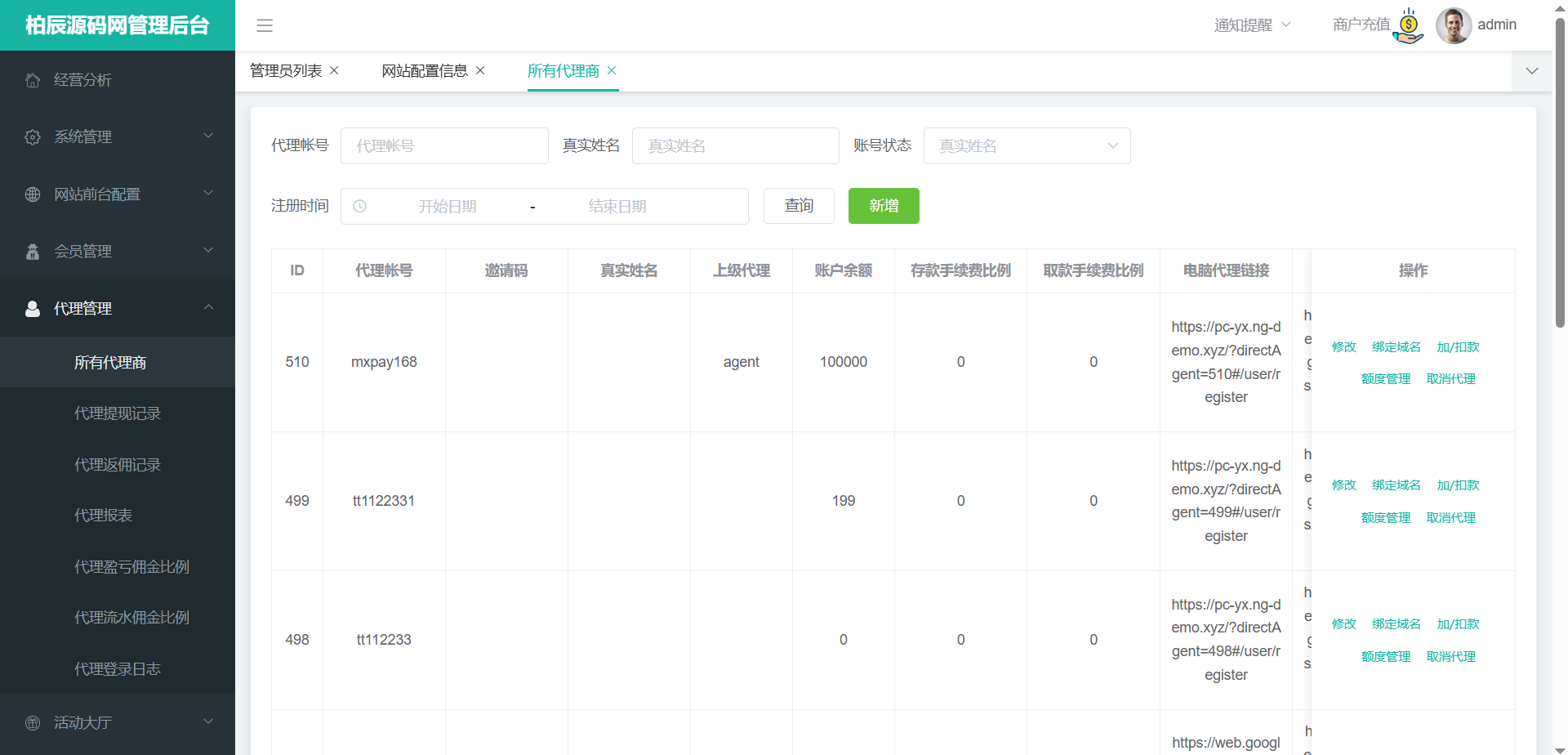Click 加/扣款 for agent tt1122331
Viewport: 1568px width, 755px height.
[1459, 485]
